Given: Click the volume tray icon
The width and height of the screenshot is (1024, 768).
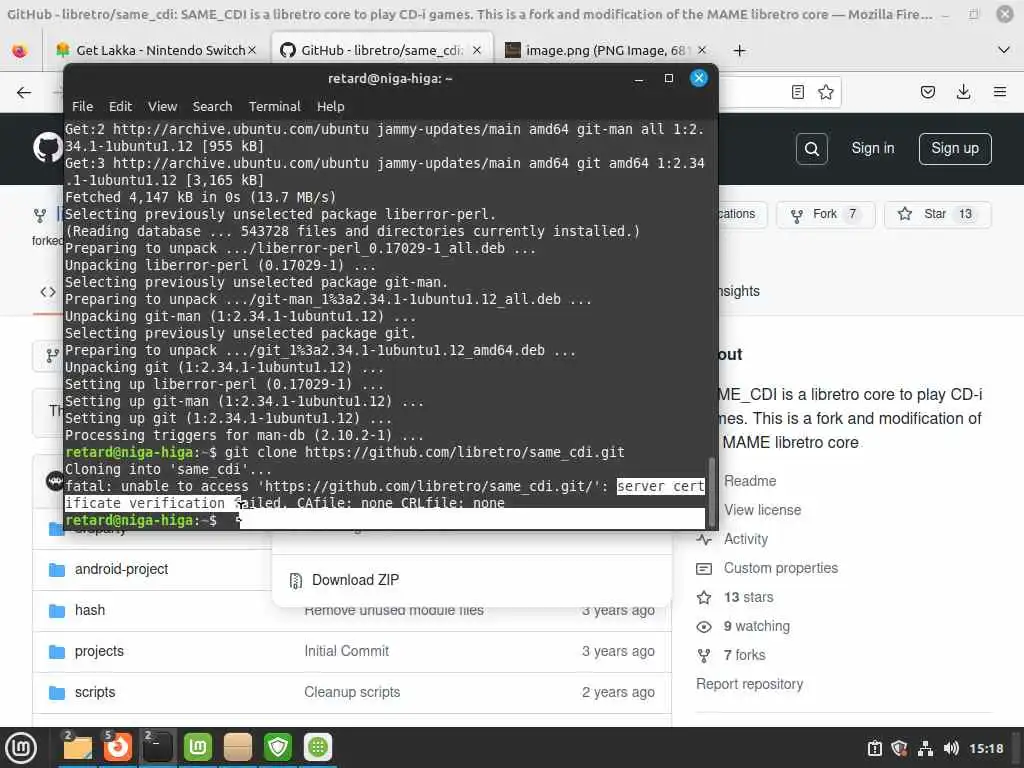Looking at the screenshot, I should [951, 748].
